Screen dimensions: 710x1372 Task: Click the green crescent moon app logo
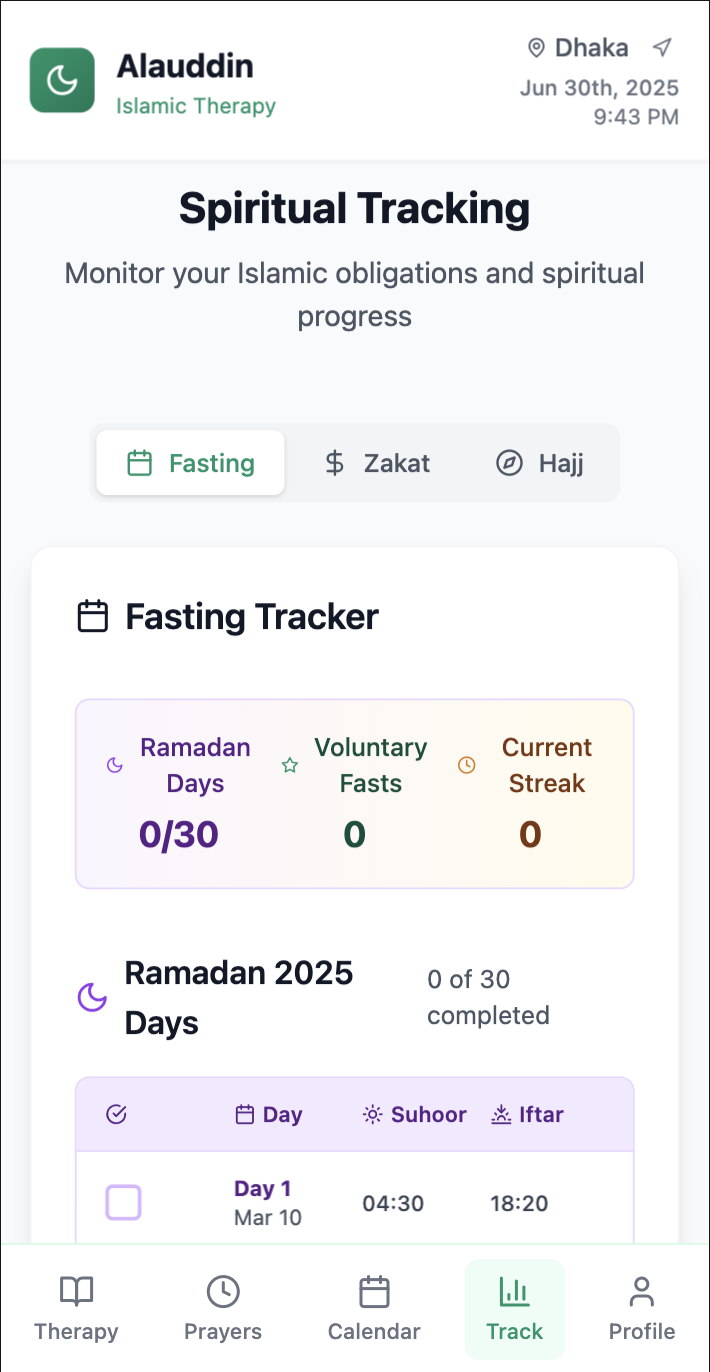[62, 80]
